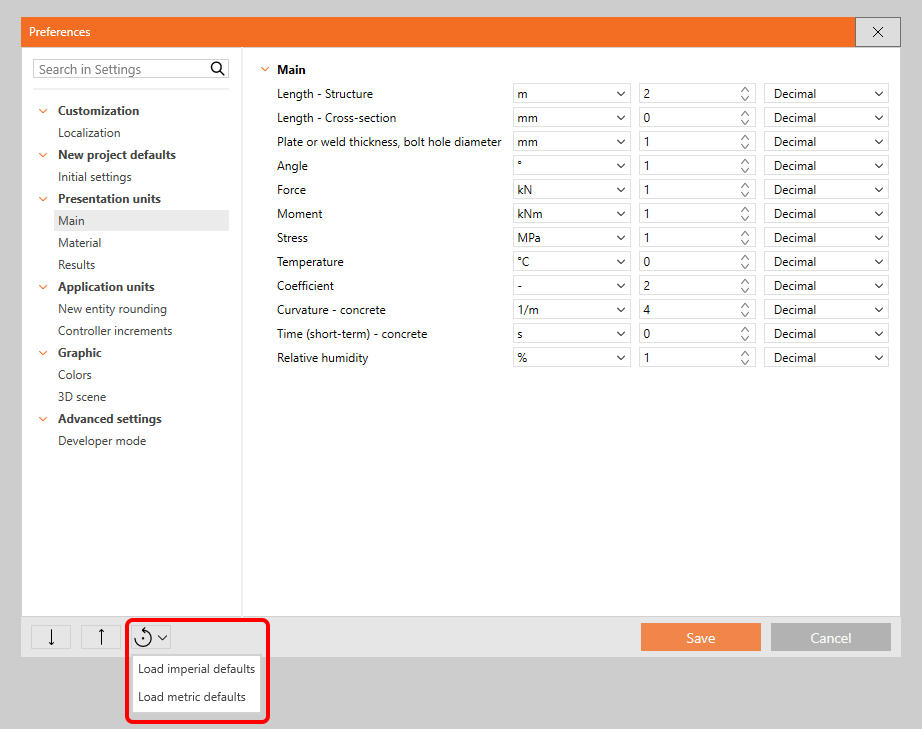This screenshot has height=729, width=922.
Task: Choose Load imperial defaults from menu
Action: 196,669
